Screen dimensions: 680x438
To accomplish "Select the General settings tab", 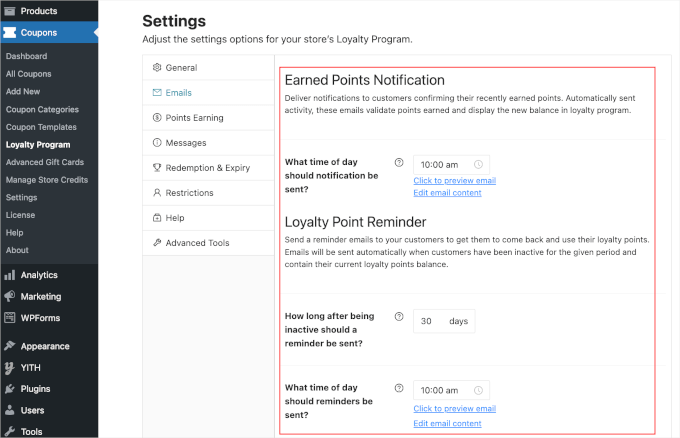I will (181, 68).
